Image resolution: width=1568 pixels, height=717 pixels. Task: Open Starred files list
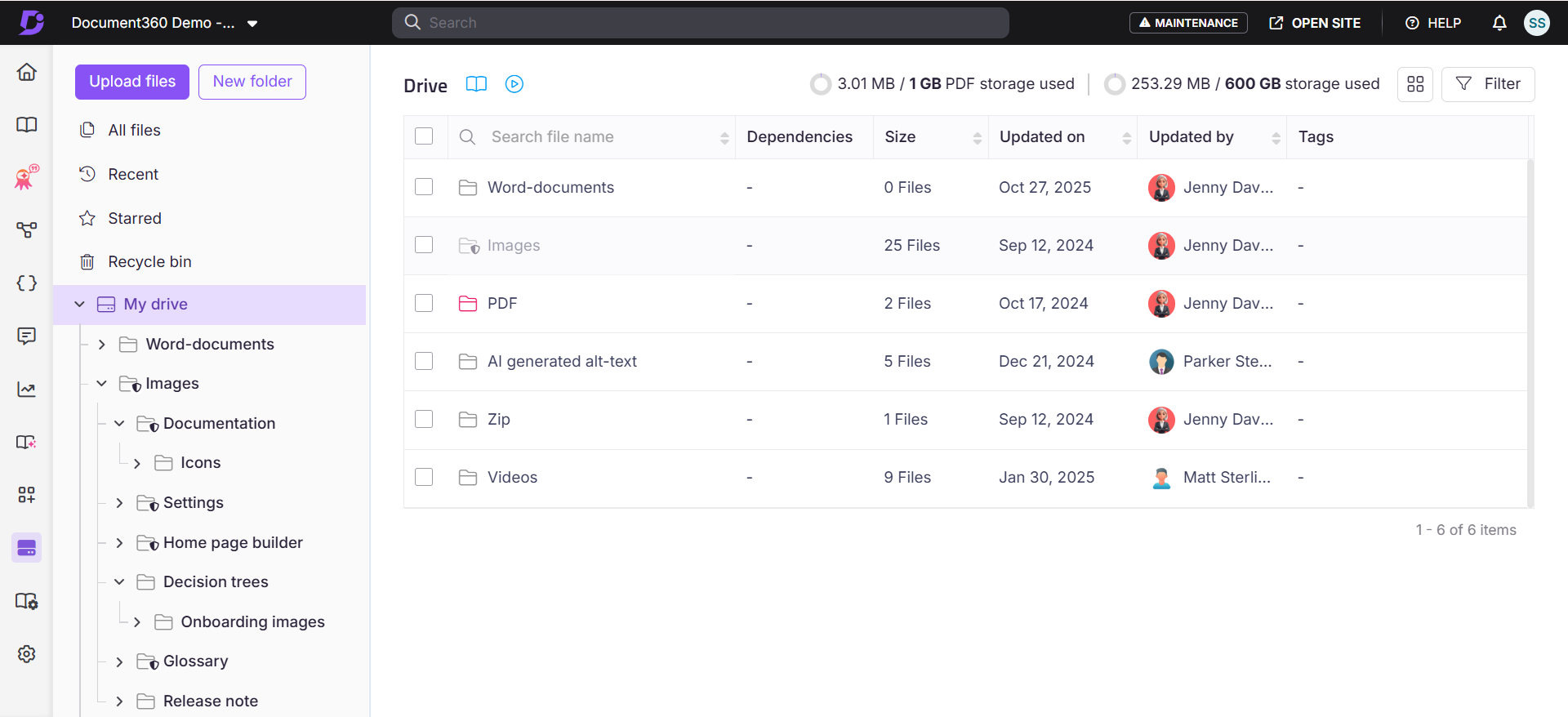click(x=120, y=218)
